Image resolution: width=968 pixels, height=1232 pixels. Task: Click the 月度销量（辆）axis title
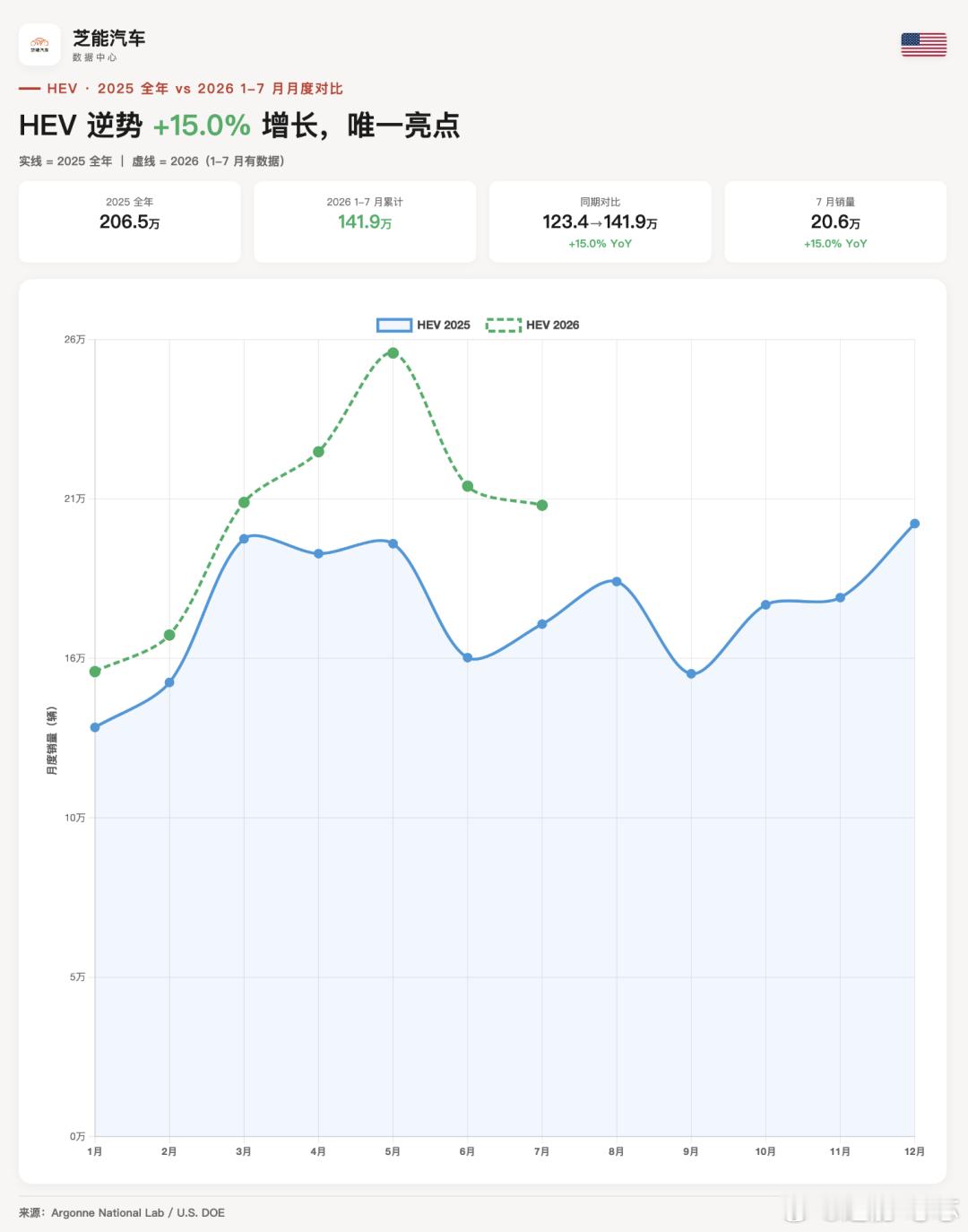(x=52, y=741)
